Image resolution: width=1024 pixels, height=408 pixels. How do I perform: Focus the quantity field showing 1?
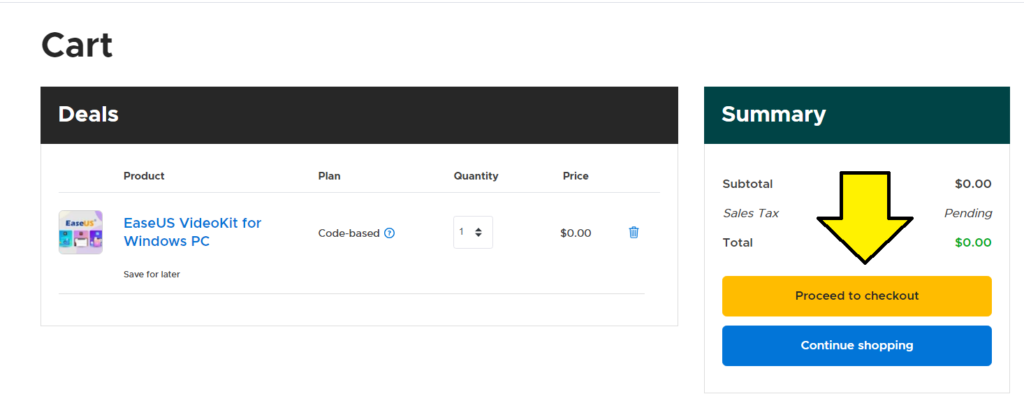point(473,232)
